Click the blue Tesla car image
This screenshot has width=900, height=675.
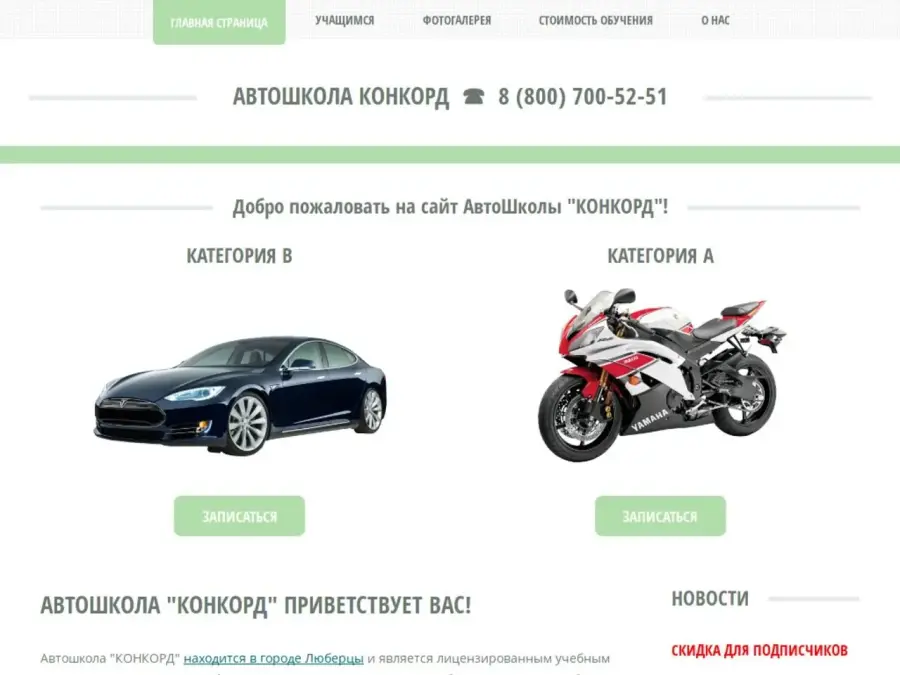[240, 395]
